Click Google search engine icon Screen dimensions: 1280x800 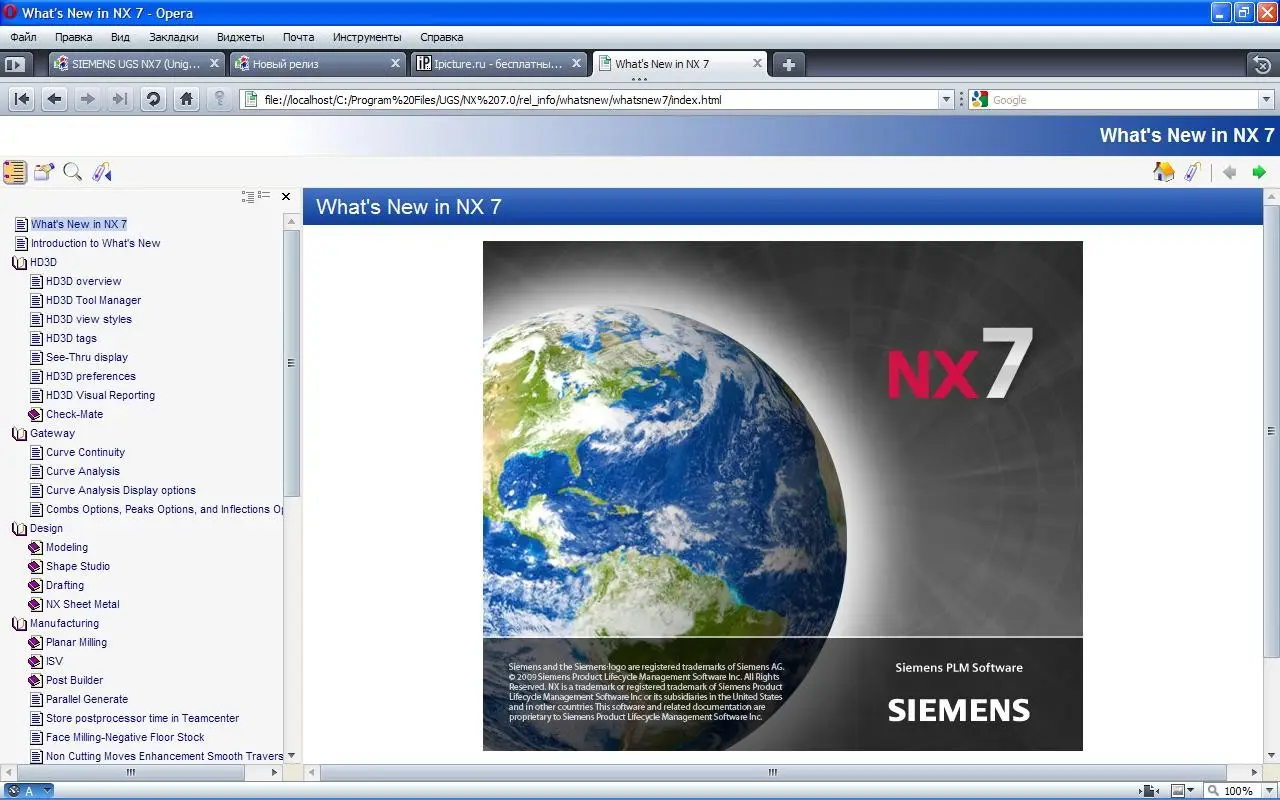(980, 100)
